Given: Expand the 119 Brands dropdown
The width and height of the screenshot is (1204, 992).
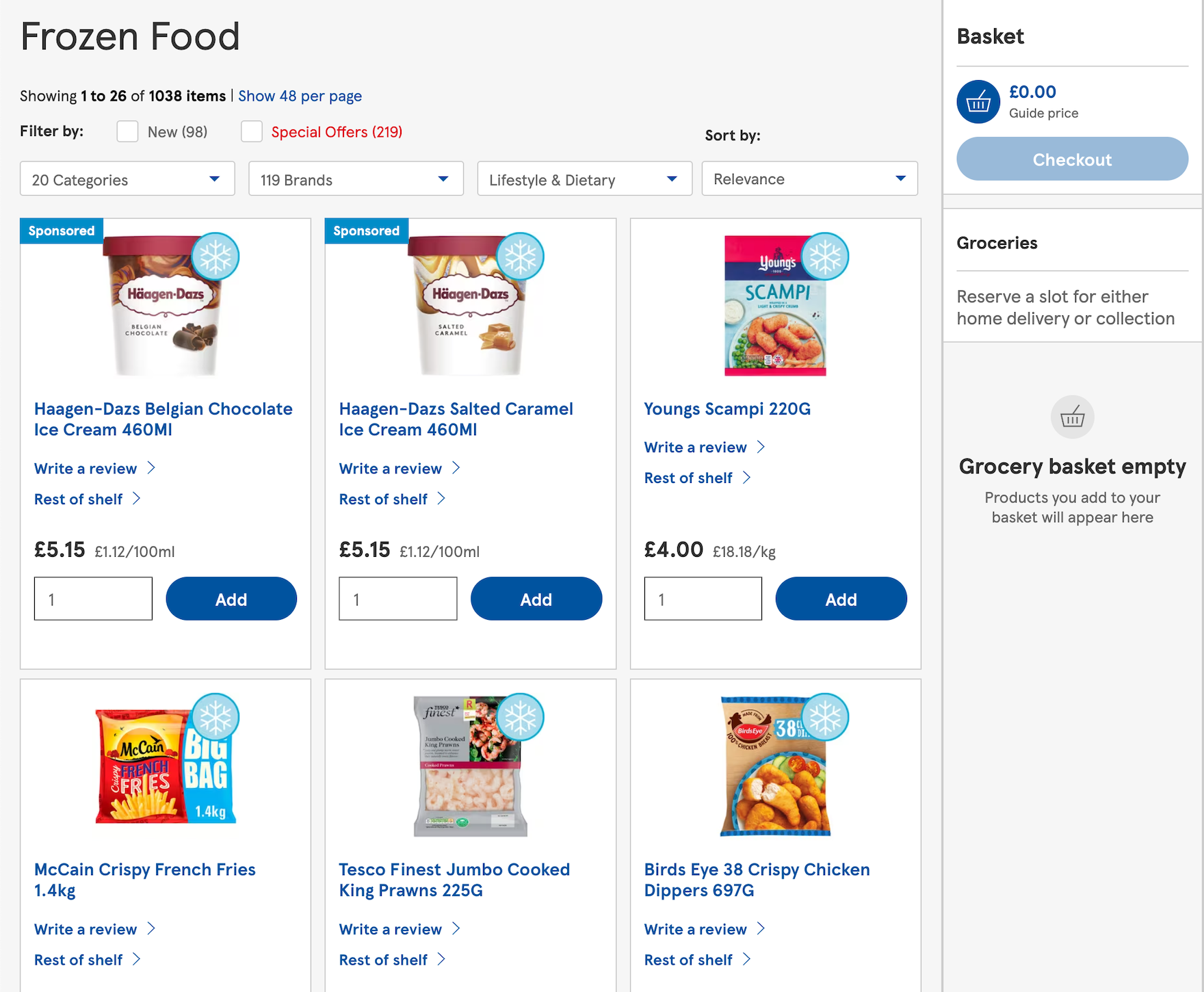Looking at the screenshot, I should [356, 179].
